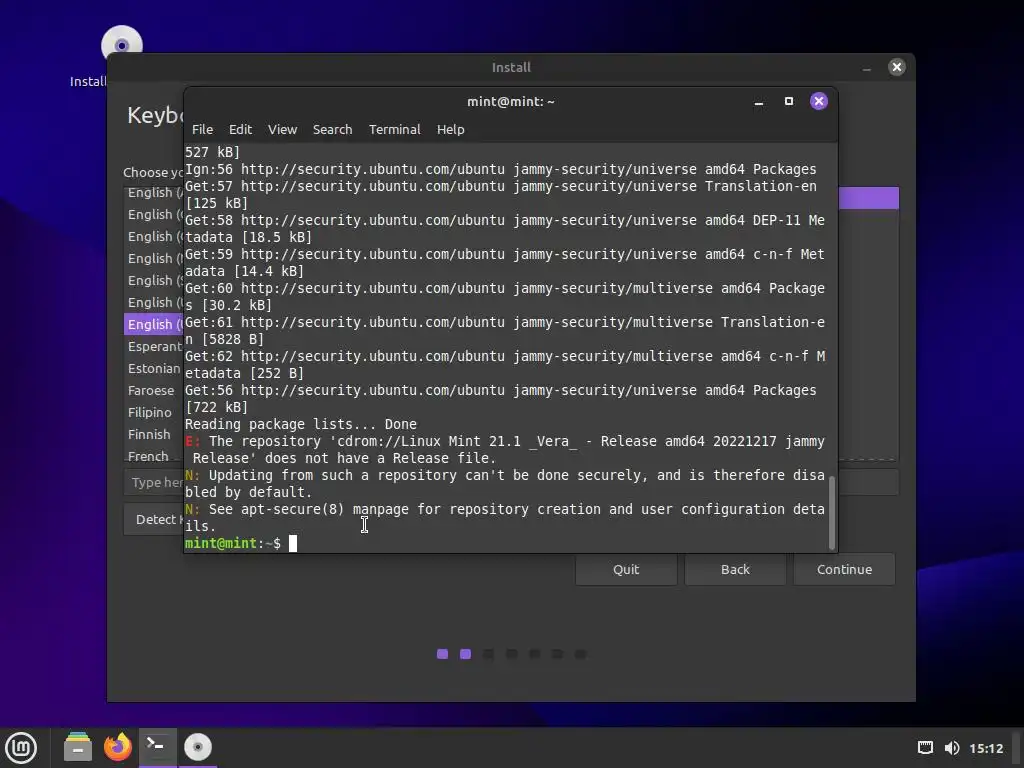This screenshot has width=1024, height=768.
Task: Close the mint@mint terminal window
Action: click(819, 101)
